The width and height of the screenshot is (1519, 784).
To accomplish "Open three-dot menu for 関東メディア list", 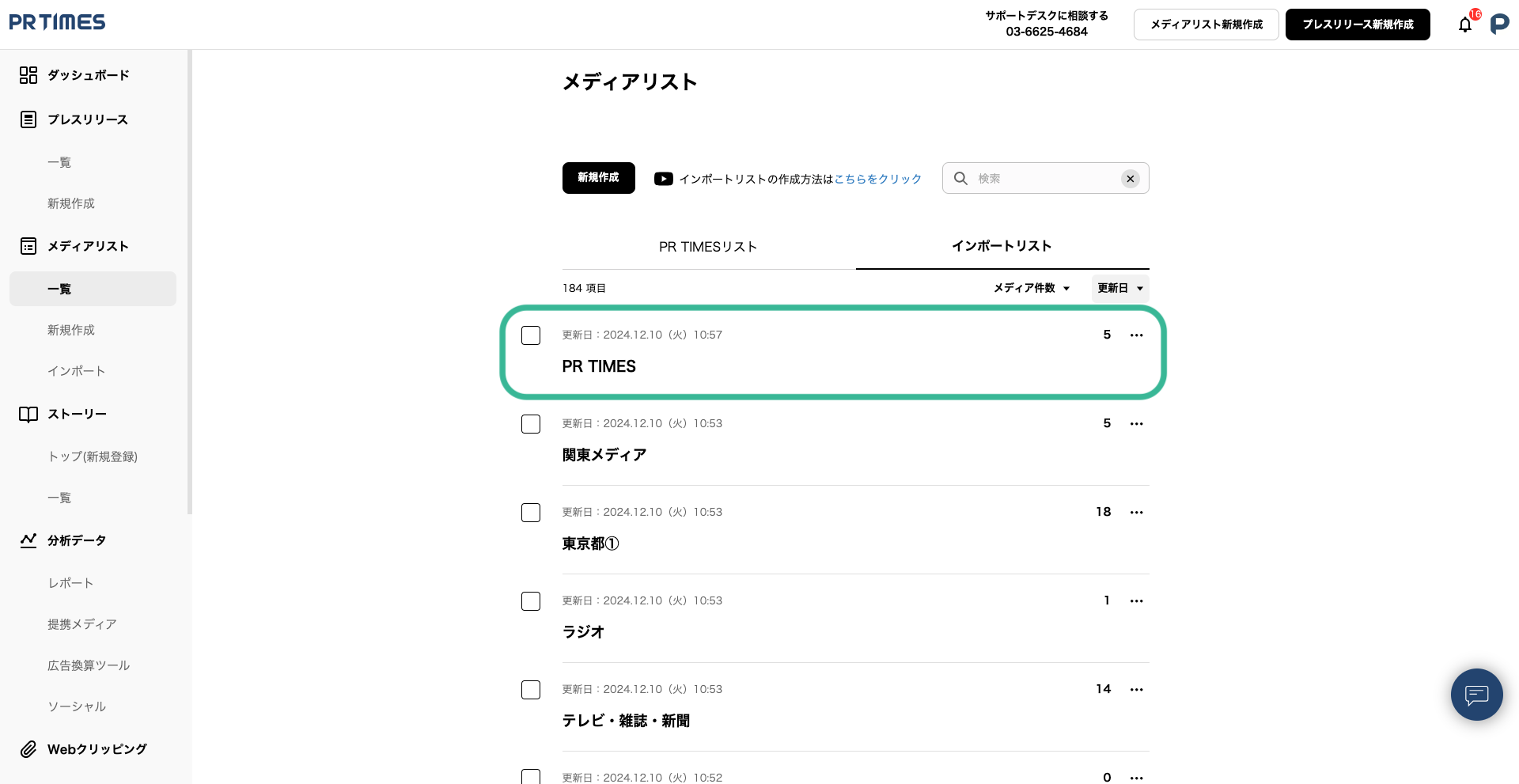I will click(1137, 424).
